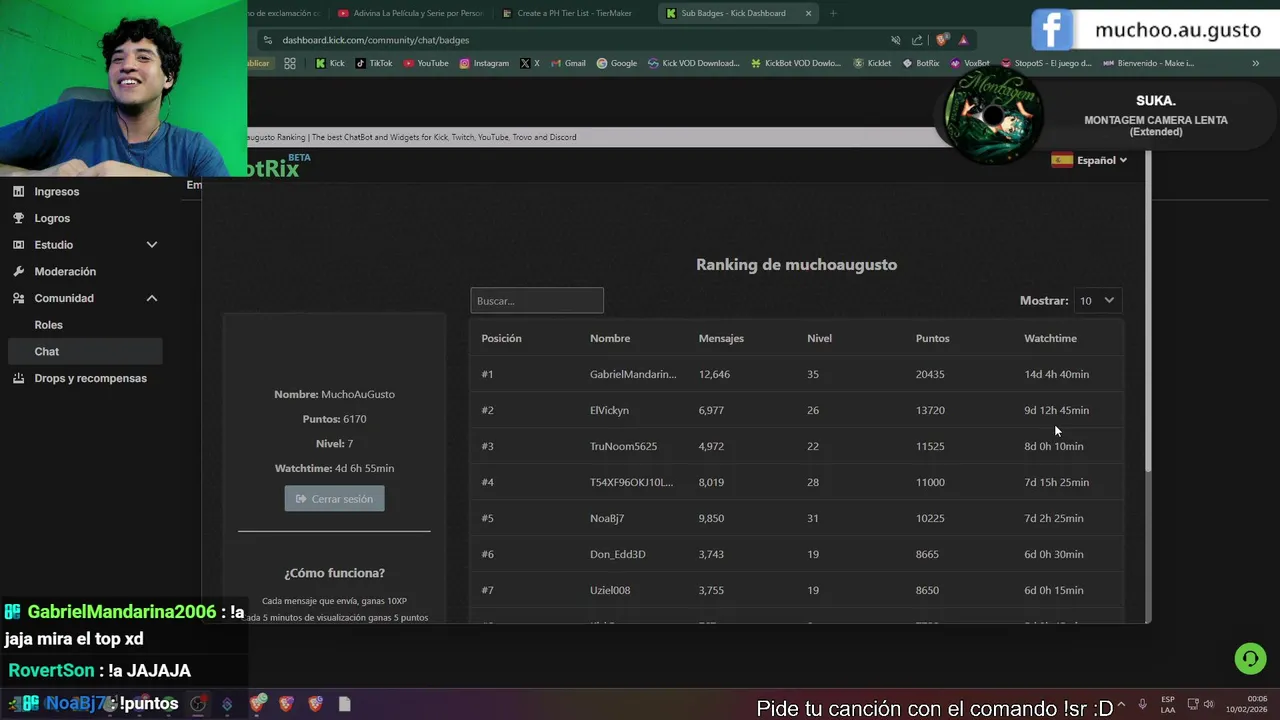
Task: Open the VoxBot bookmark
Action: (x=970, y=63)
